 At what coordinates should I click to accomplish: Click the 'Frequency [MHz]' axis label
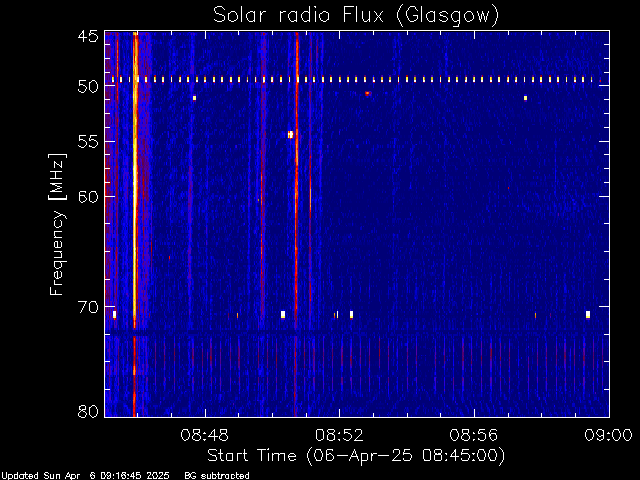(x=57, y=224)
